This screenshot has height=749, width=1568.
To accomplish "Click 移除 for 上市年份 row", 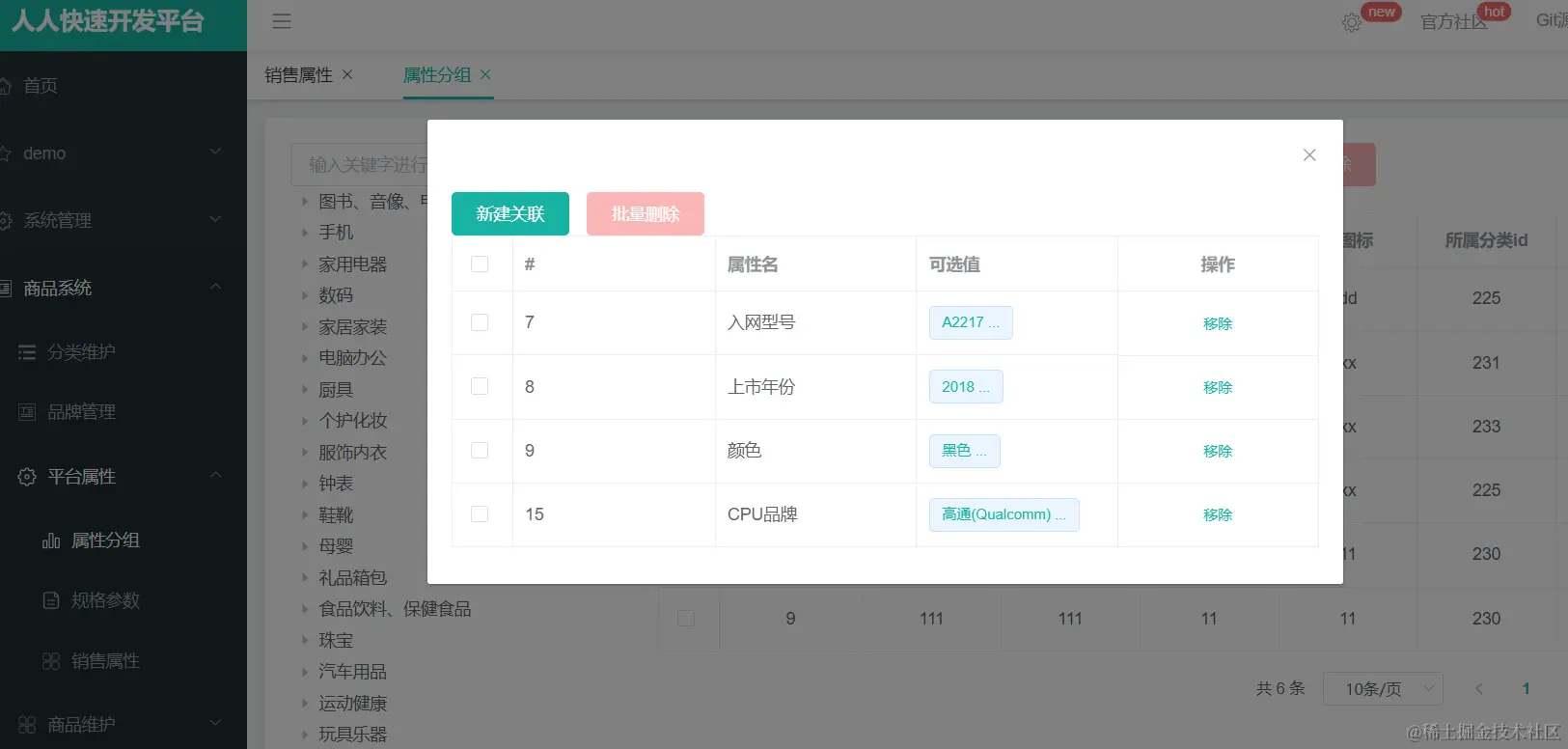I will click(1218, 387).
